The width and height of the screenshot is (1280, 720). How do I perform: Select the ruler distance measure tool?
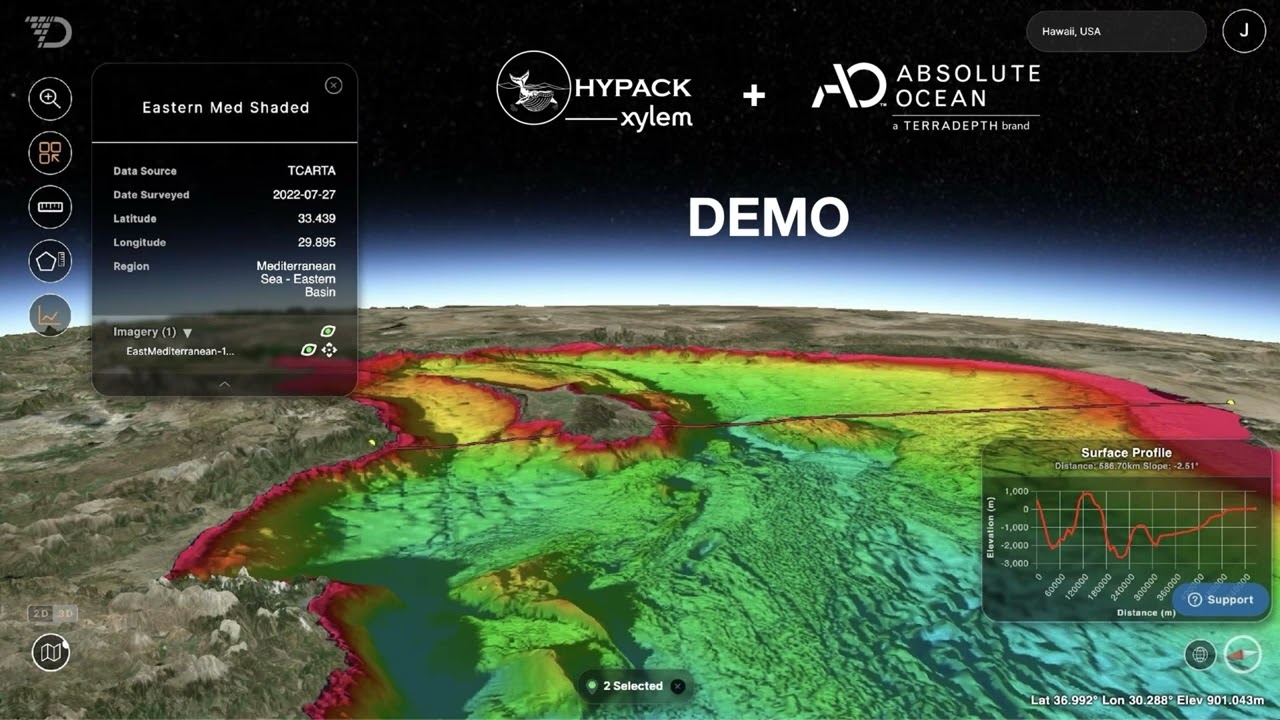[50, 208]
